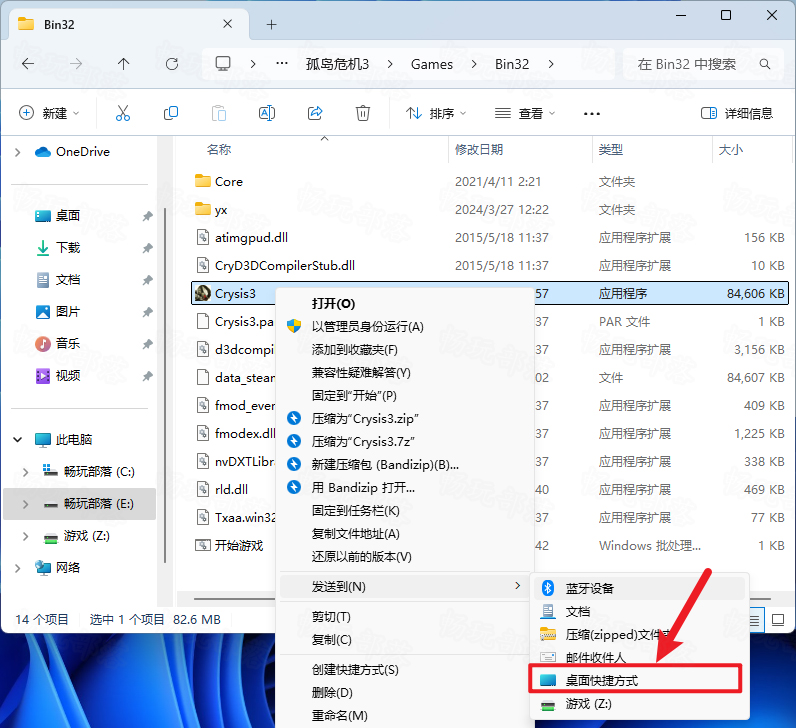This screenshot has height=728, width=796.
Task: Send to Bluetooth device
Action: pos(640,588)
